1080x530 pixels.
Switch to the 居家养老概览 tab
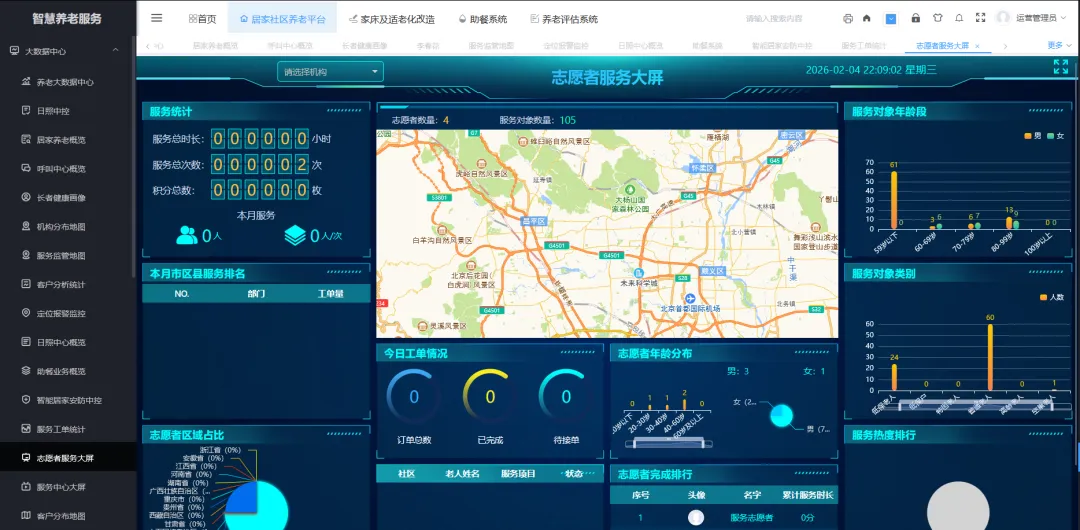click(x=216, y=46)
